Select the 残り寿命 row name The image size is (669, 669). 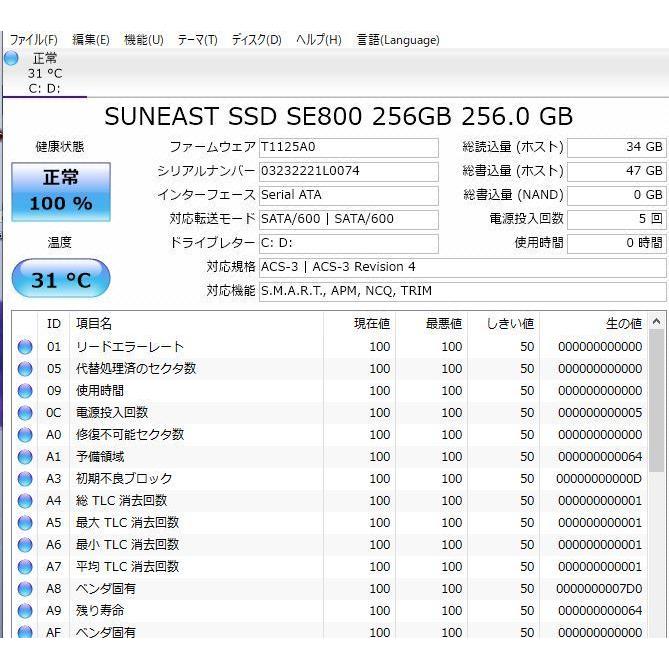(100, 611)
